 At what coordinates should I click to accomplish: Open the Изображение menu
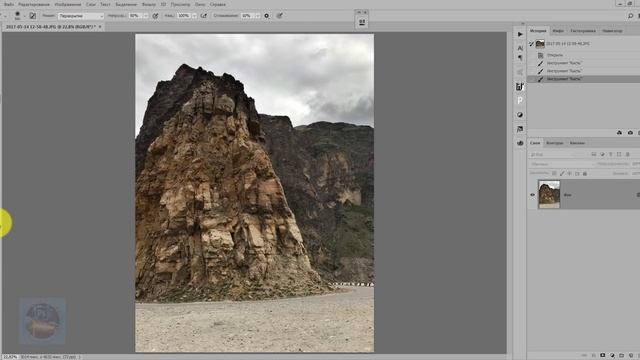(x=68, y=4)
